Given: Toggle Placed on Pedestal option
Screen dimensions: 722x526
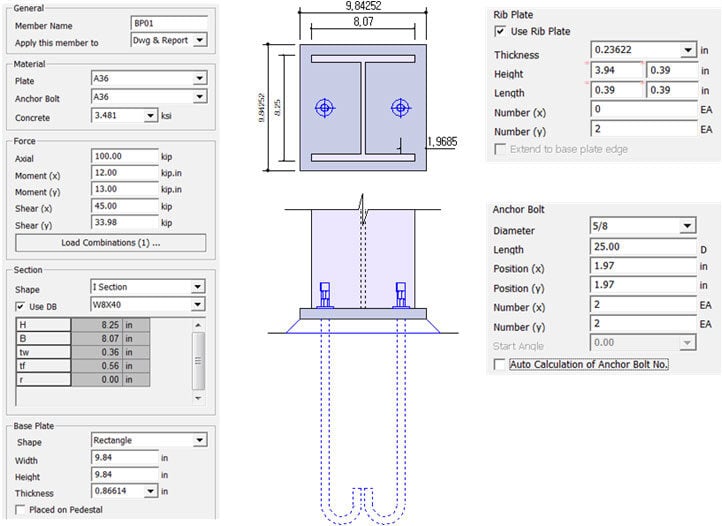Looking at the screenshot, I should tap(21, 510).
